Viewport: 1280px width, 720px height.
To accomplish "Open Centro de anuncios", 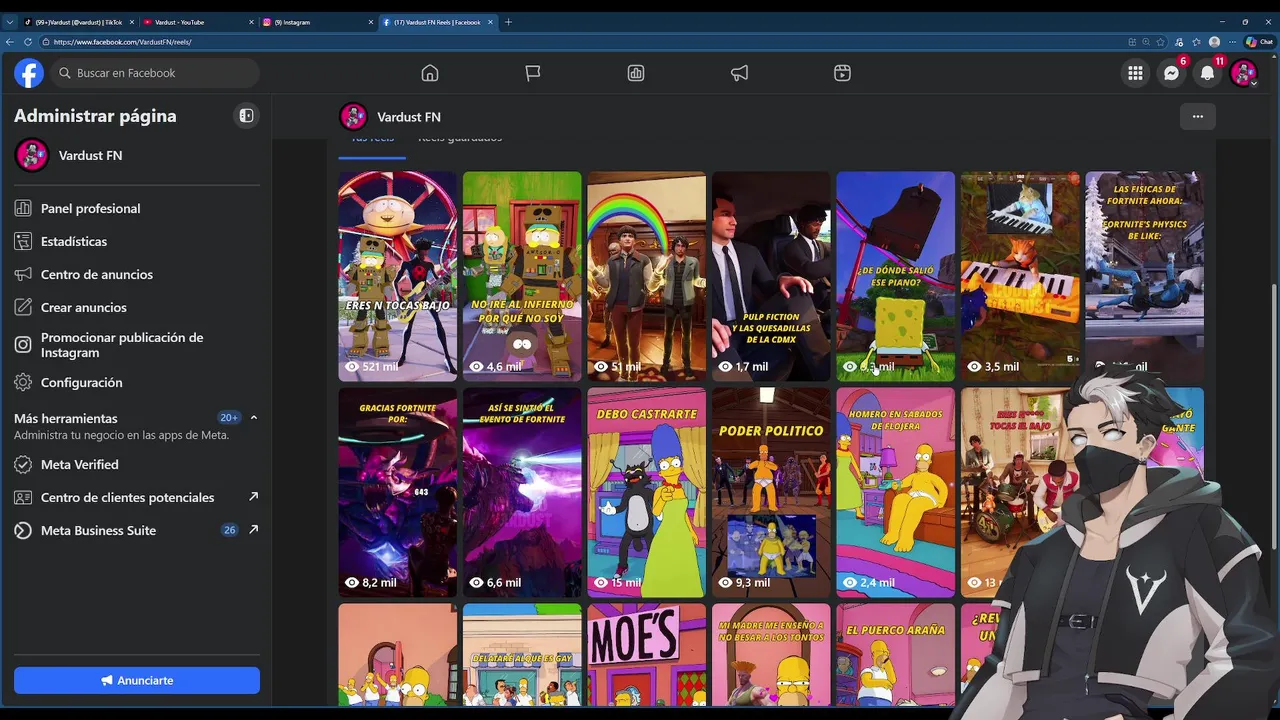I will (137, 274).
